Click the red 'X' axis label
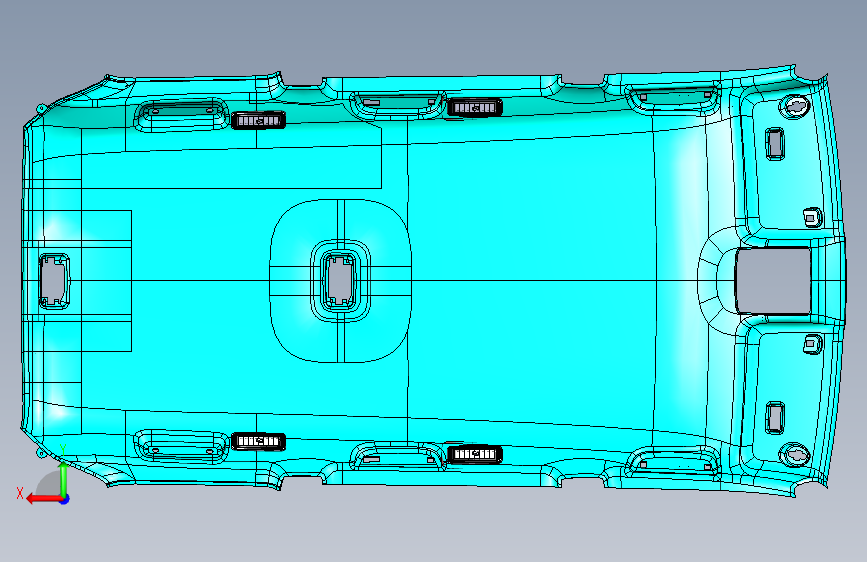The width and height of the screenshot is (867, 562). (20, 493)
